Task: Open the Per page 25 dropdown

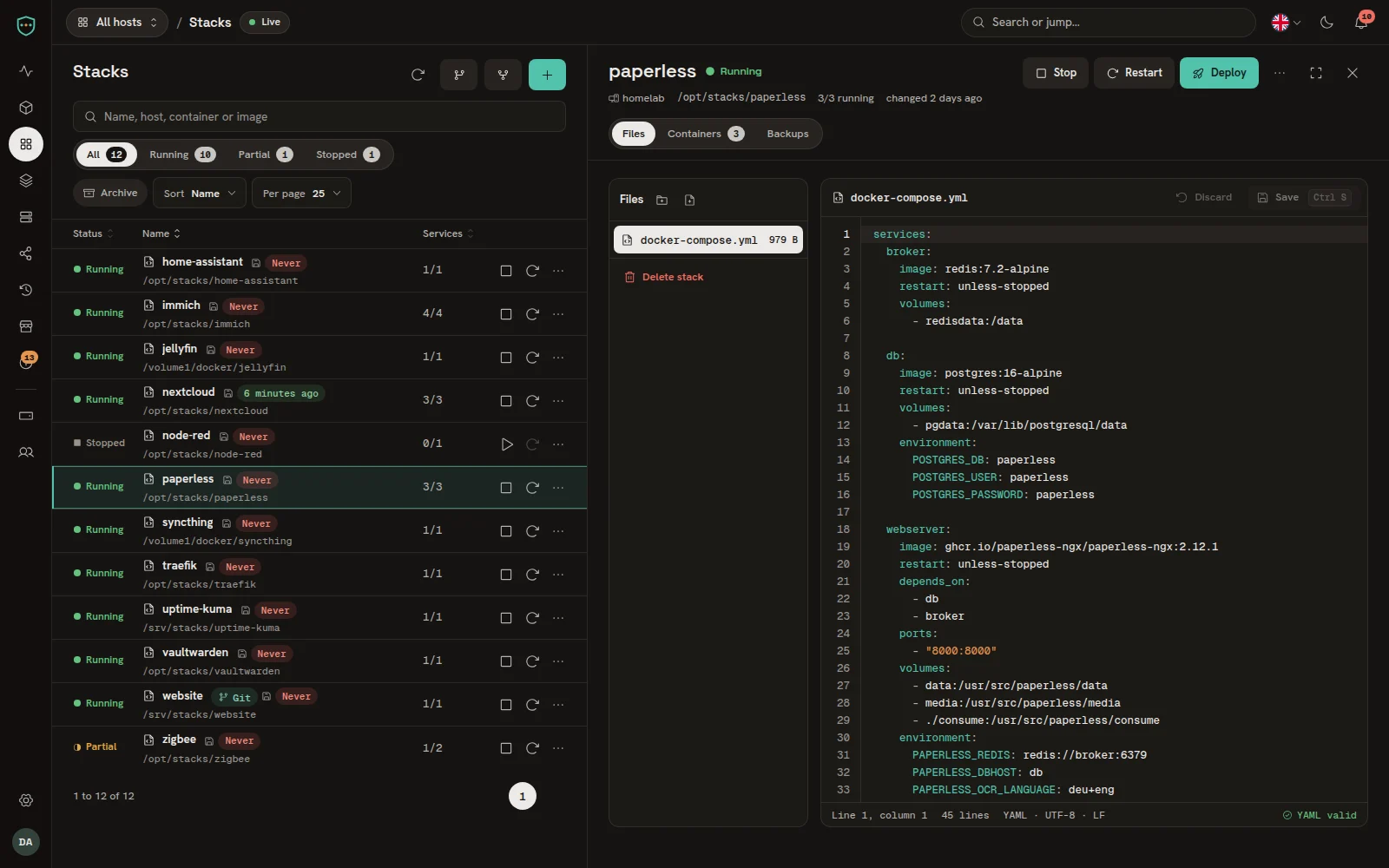Action: tap(301, 194)
